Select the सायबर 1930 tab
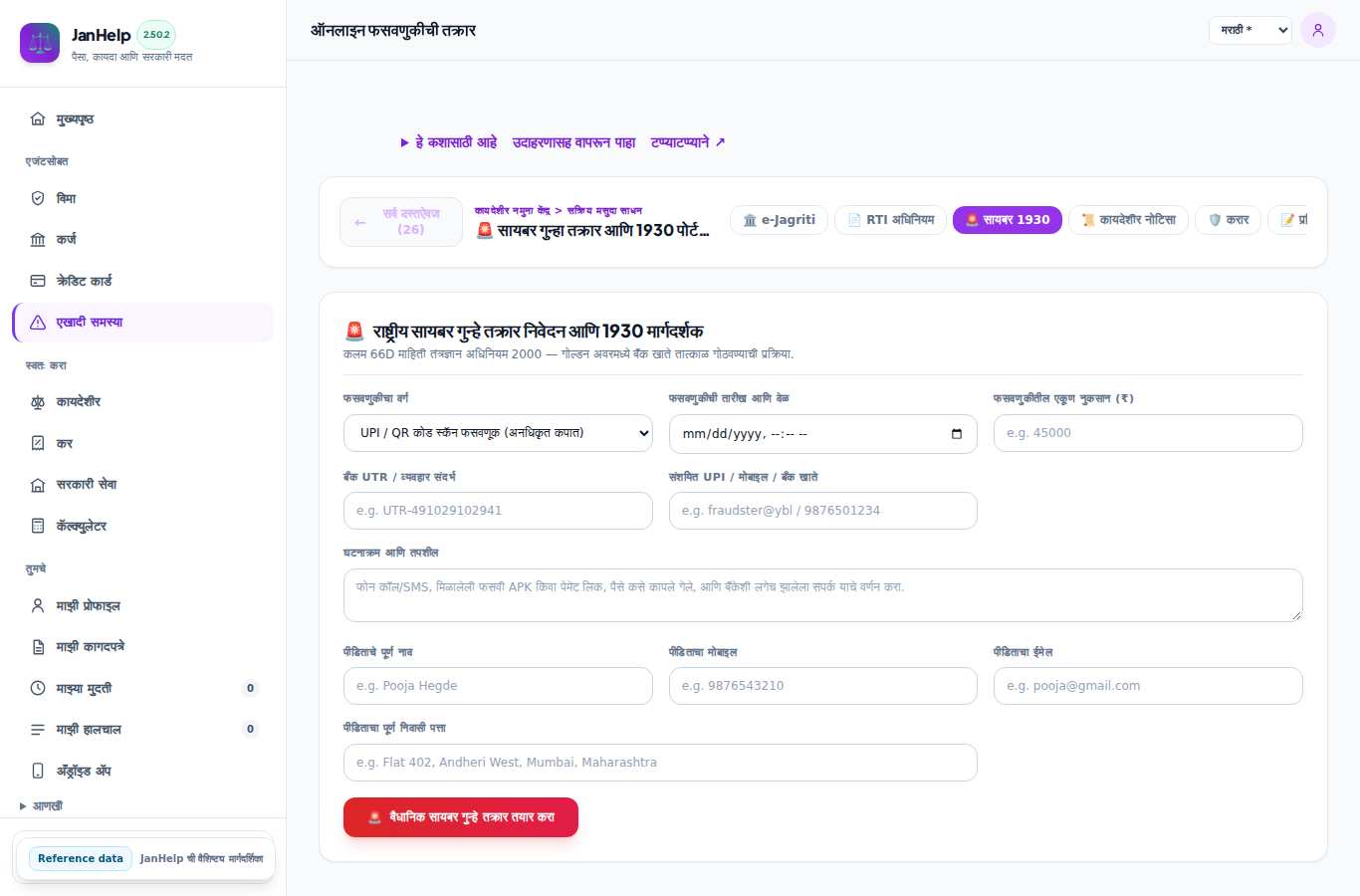This screenshot has height=896, width=1360. coord(1008,220)
